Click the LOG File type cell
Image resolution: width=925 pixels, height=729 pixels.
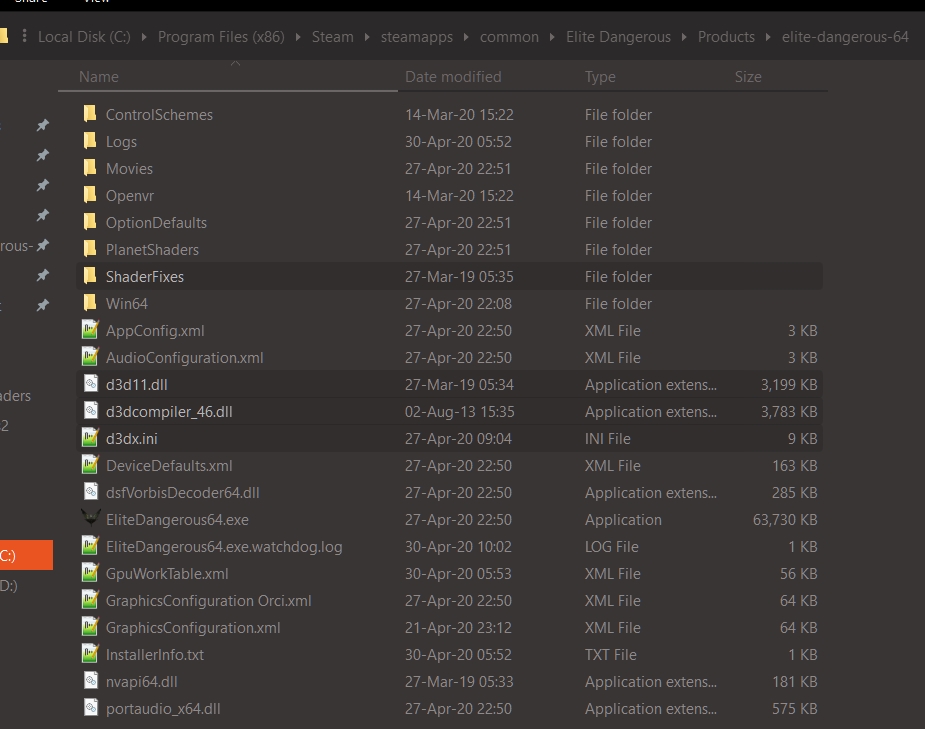click(x=612, y=547)
